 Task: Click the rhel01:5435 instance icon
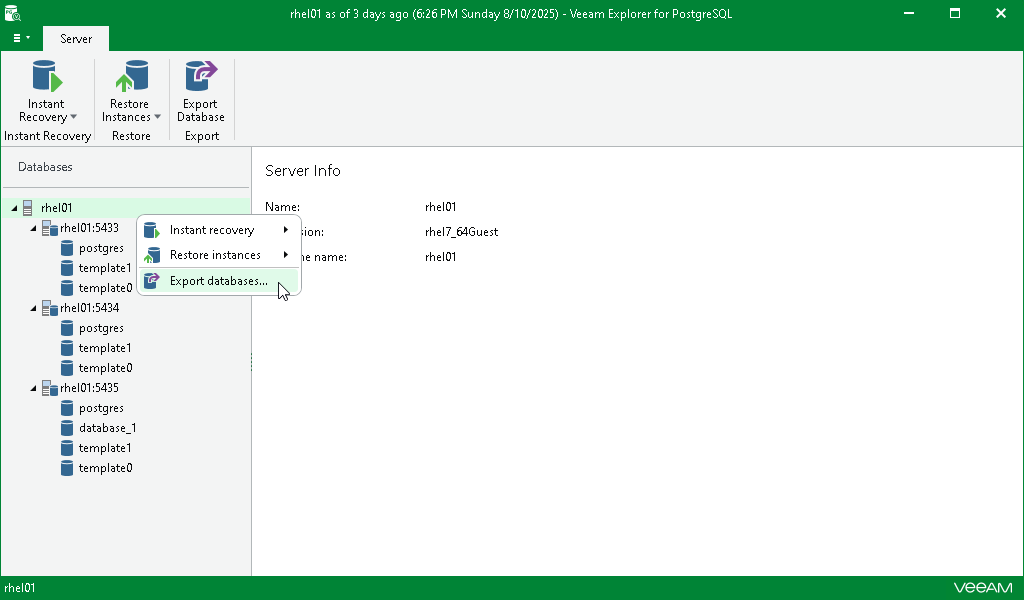pyautogui.click(x=50, y=388)
